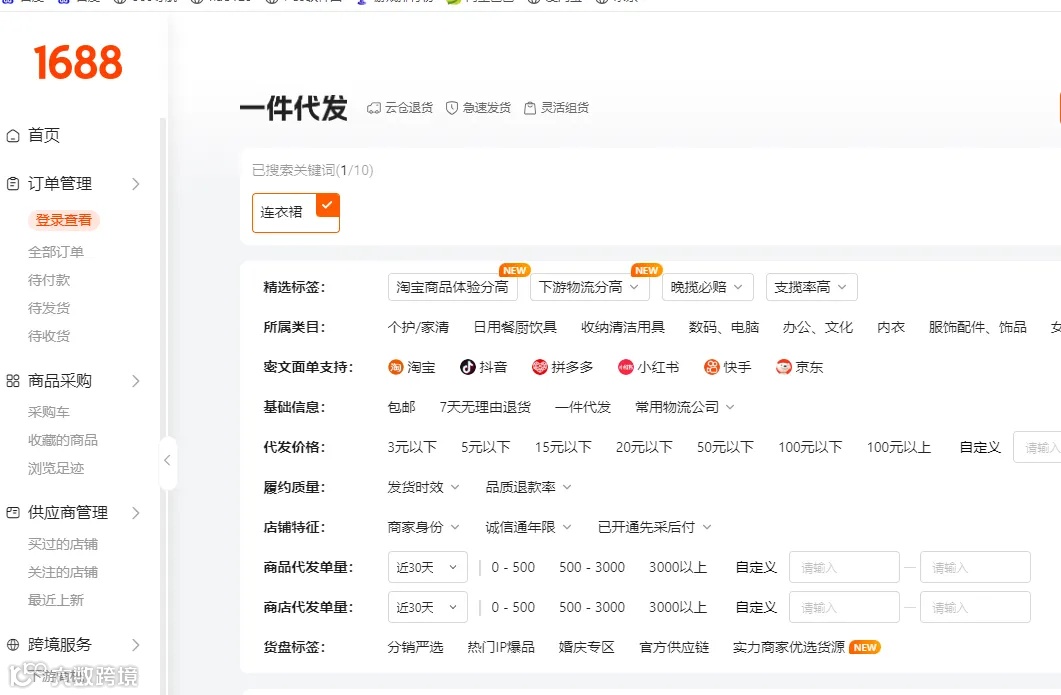Screen dimensions: 1061x695
Task: Choose 实力商家优选货源 tag
Action: click(x=789, y=647)
